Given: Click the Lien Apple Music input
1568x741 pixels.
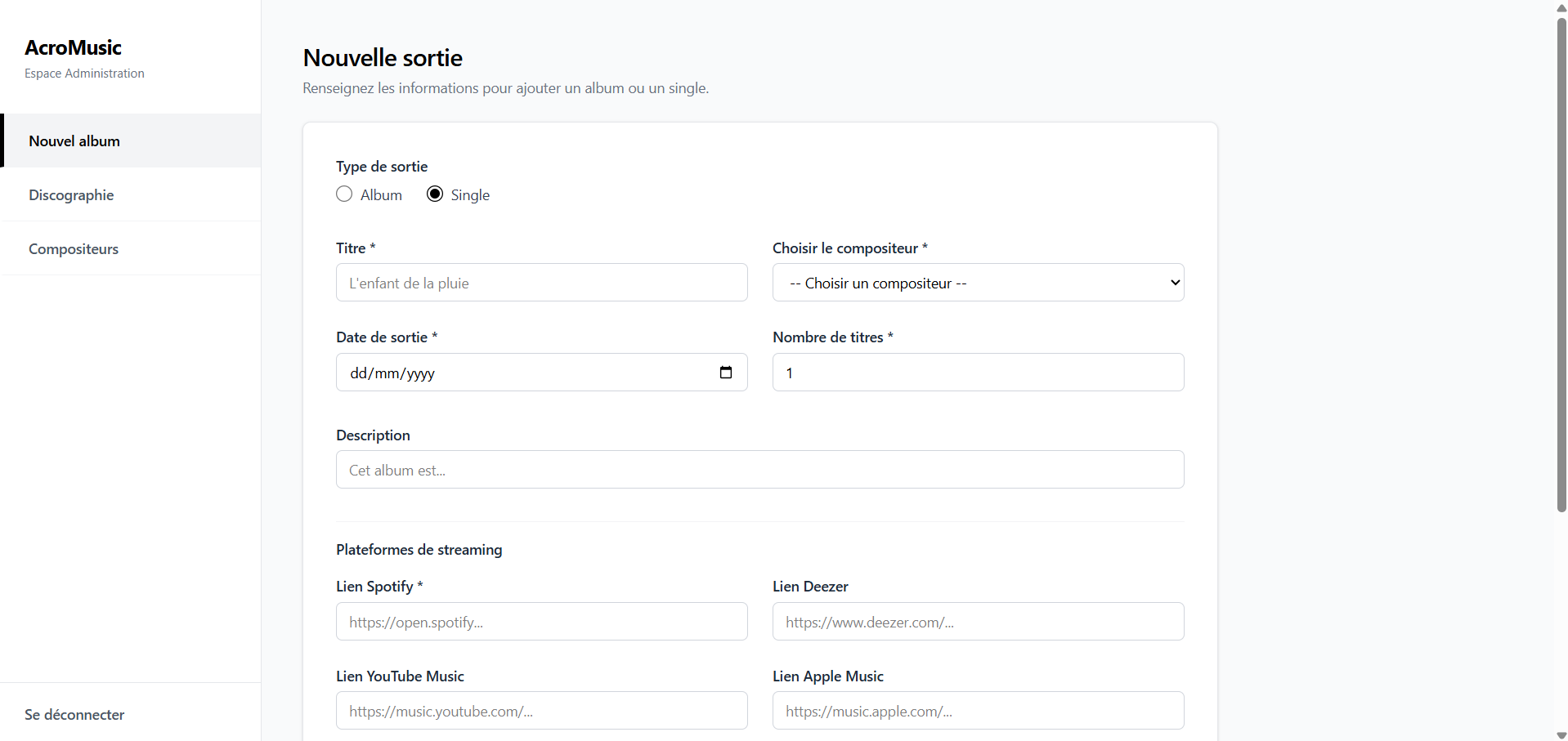Looking at the screenshot, I should pyautogui.click(x=978, y=711).
